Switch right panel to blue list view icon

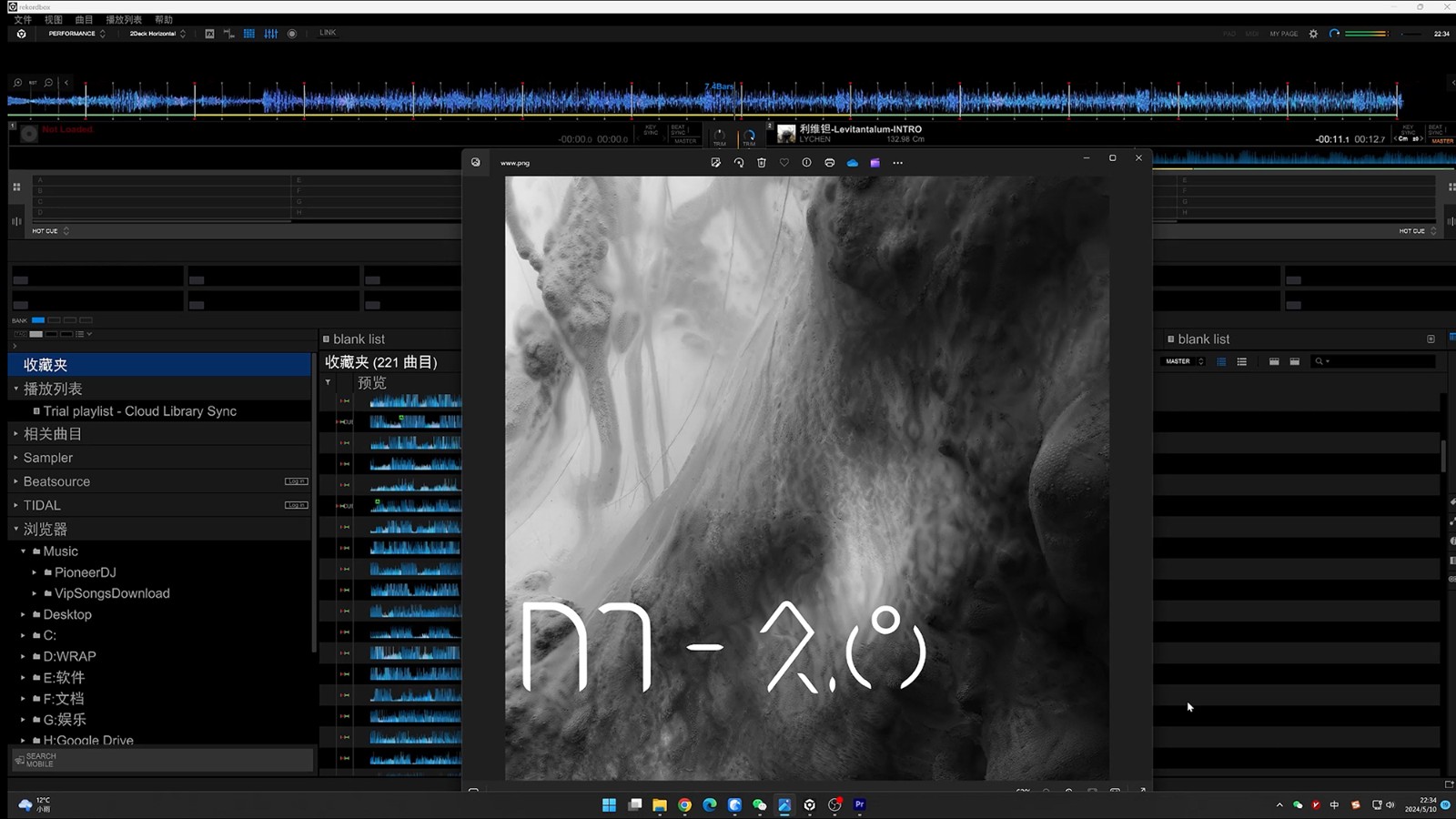(x=1221, y=362)
